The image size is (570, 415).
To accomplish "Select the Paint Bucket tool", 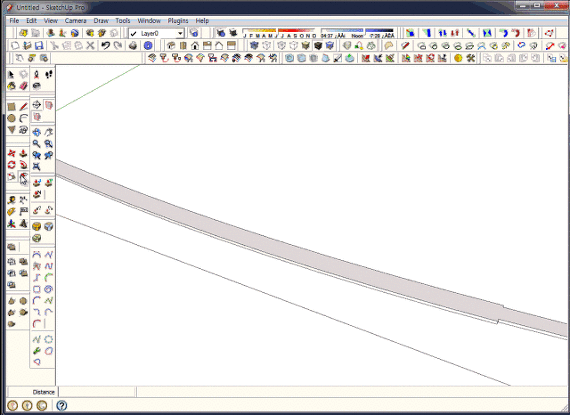I will tap(12, 86).
